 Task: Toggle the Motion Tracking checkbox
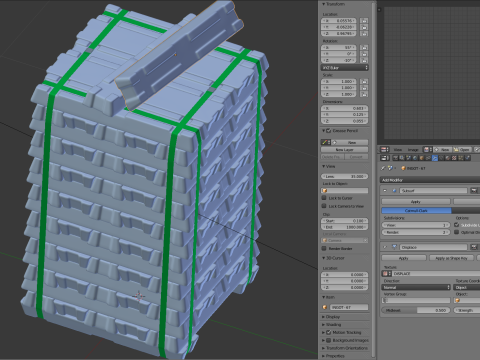329,332
